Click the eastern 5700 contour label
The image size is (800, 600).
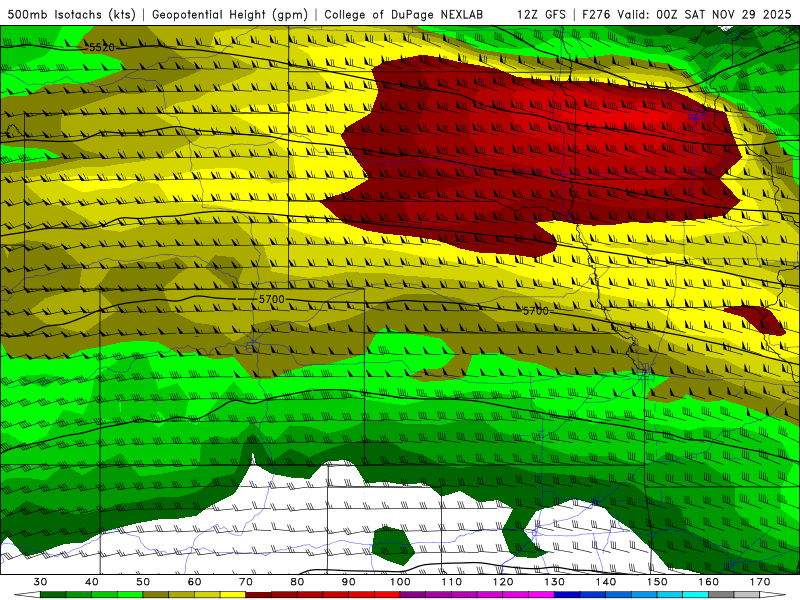[535, 311]
